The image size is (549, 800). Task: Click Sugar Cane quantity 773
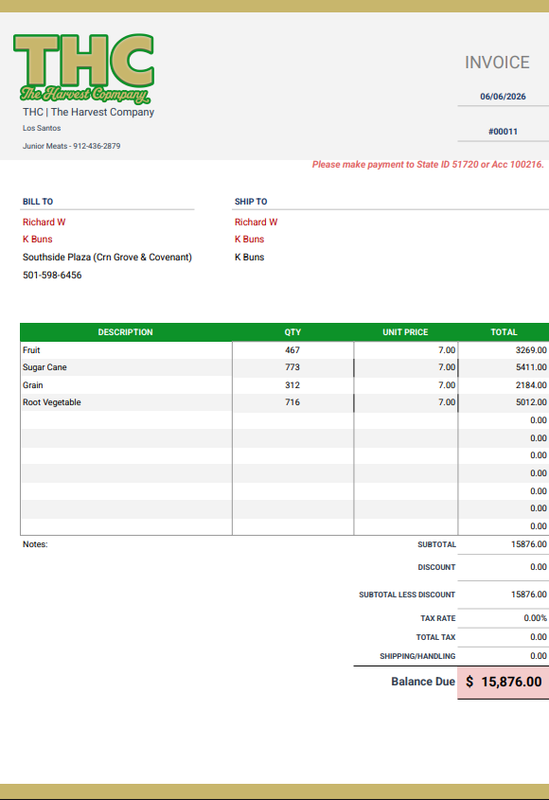(292, 367)
